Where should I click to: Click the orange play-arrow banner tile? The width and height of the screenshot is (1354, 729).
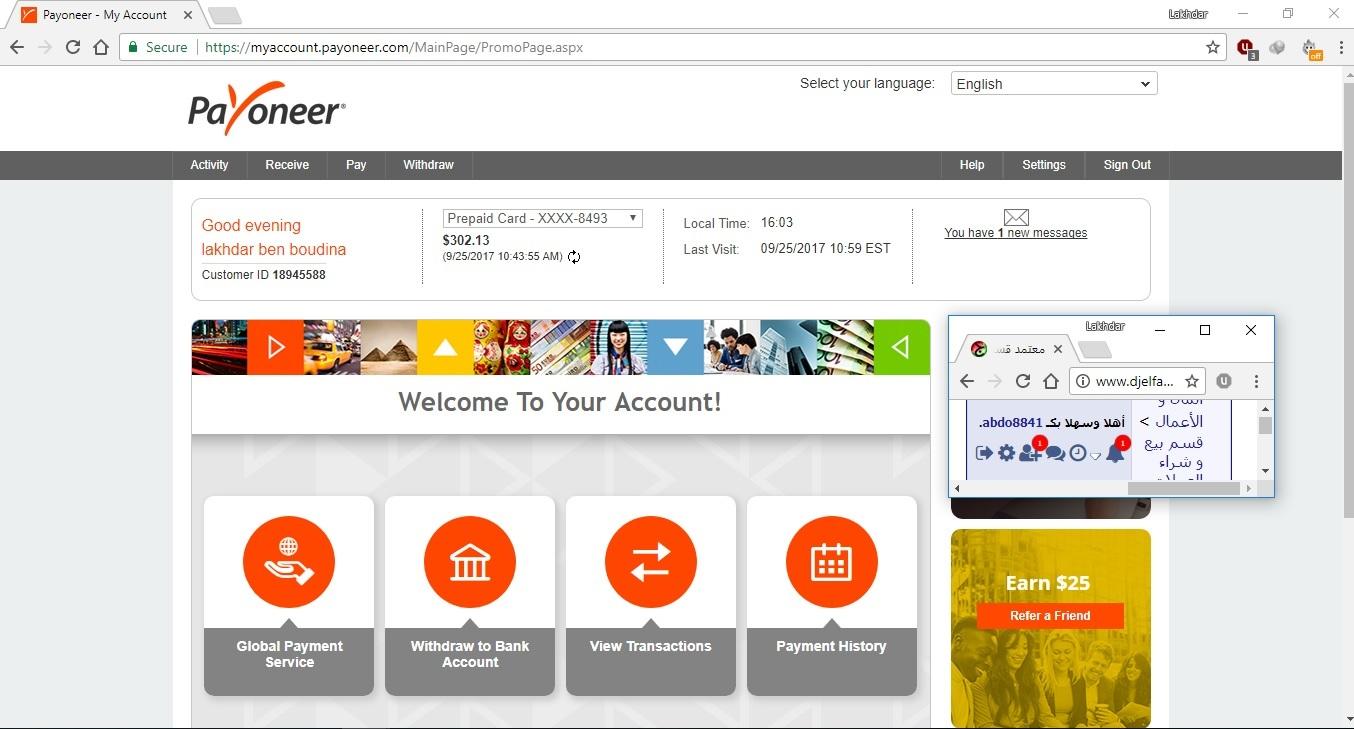click(275, 347)
